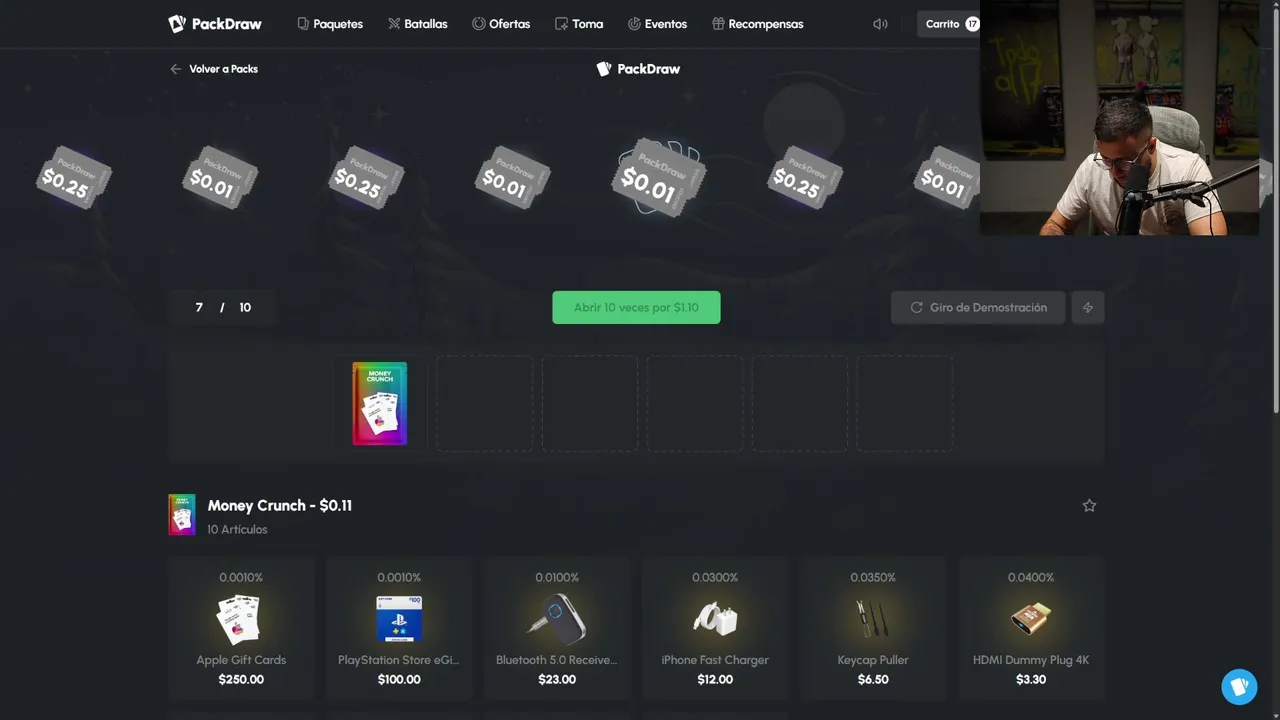Click the 0.0300% odds label
The image size is (1280, 720).
click(715, 577)
